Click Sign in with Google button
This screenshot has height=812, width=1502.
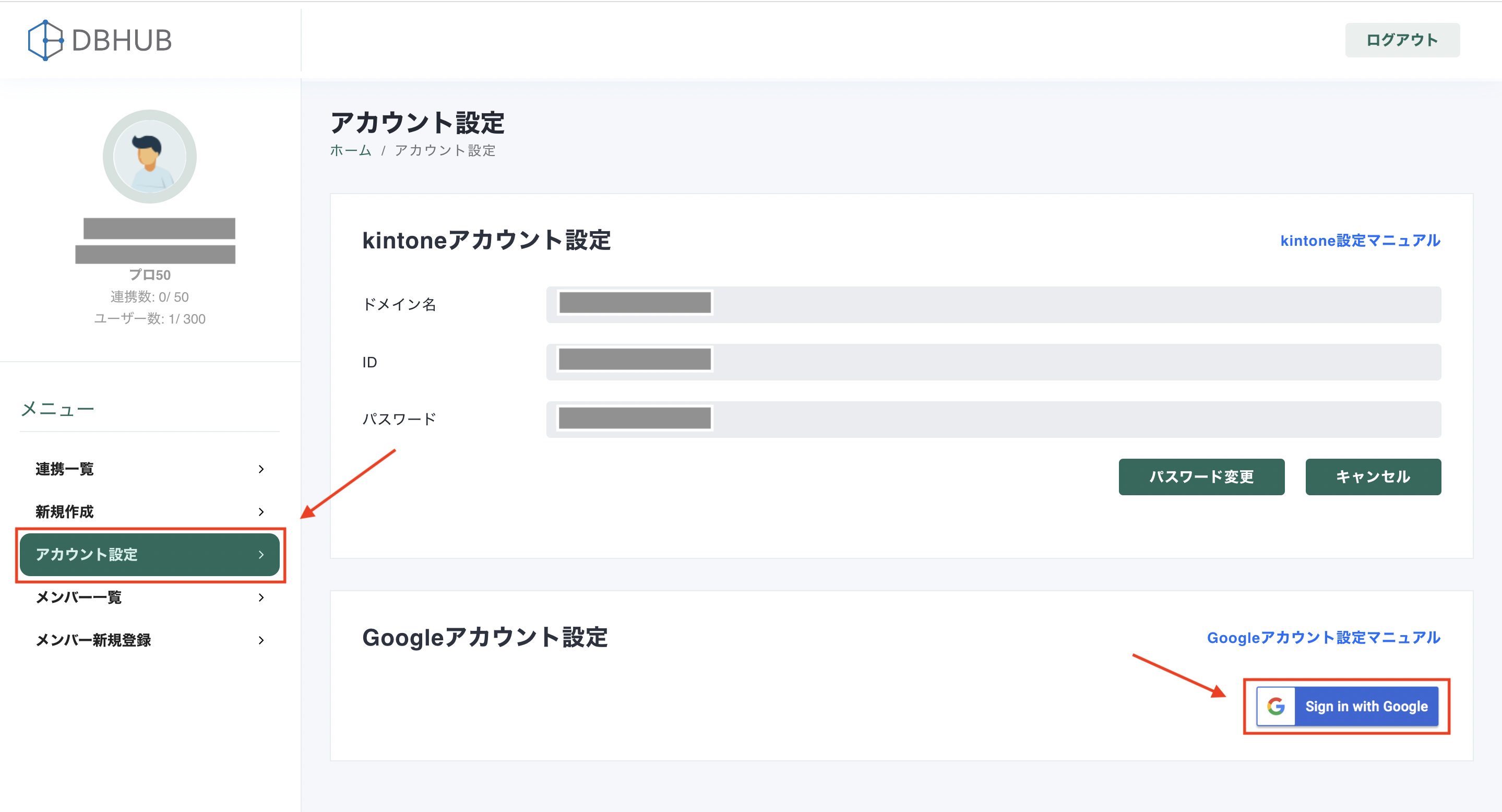(x=1366, y=707)
